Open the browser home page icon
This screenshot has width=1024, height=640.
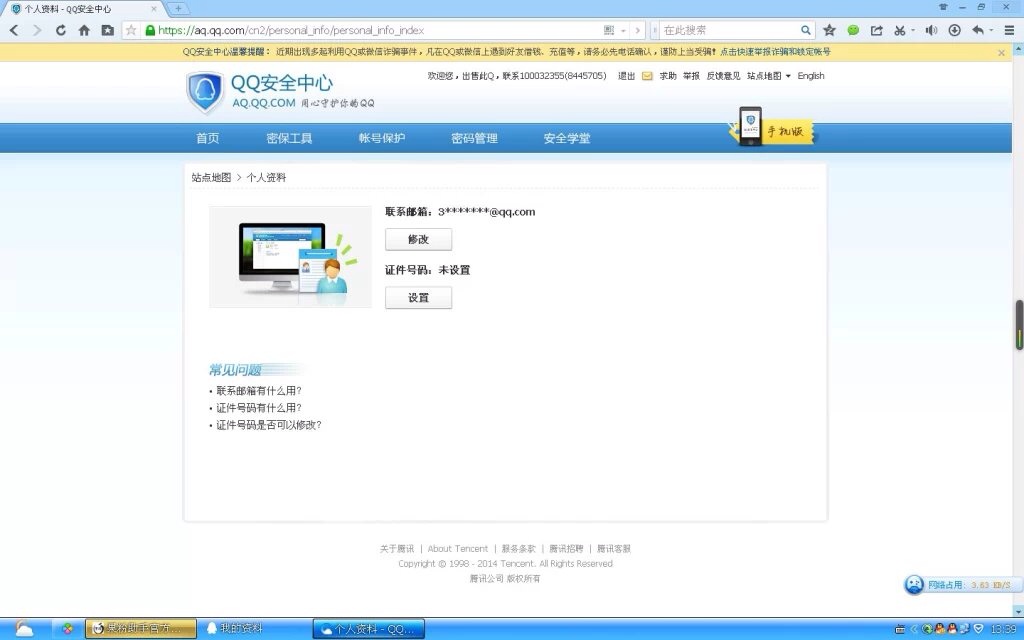click(x=84, y=30)
